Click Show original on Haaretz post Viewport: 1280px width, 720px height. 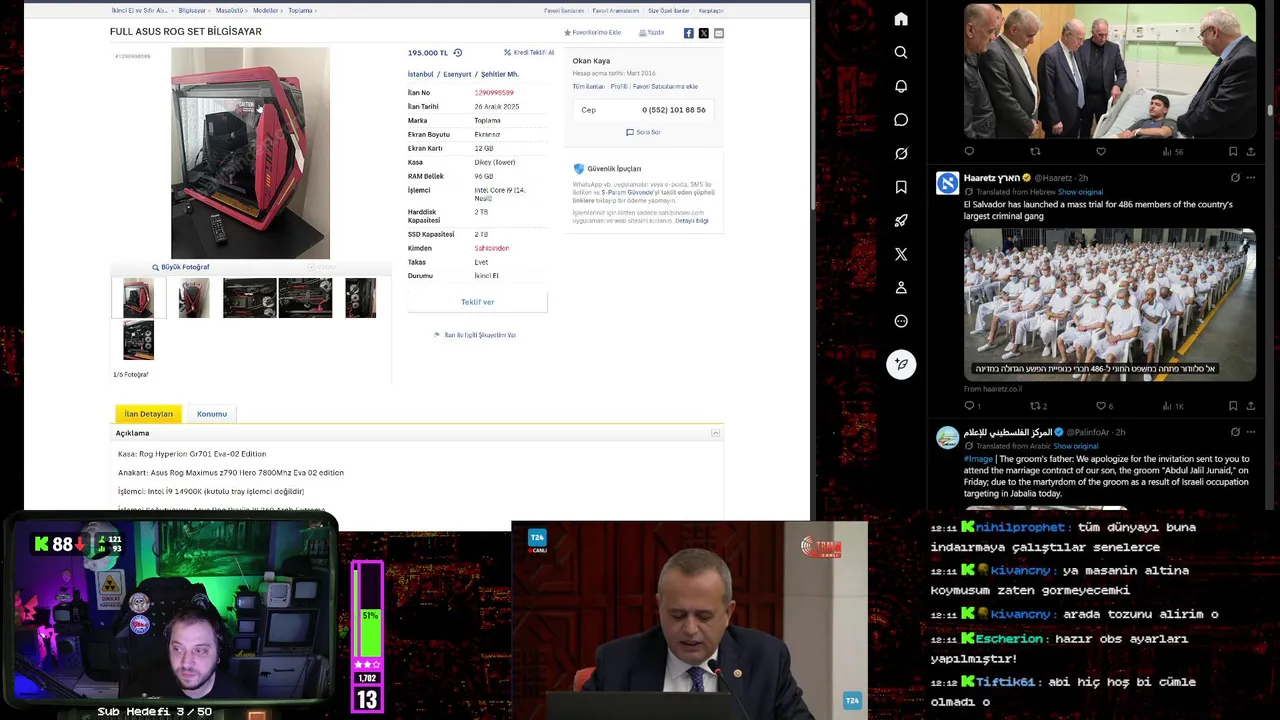click(1080, 192)
